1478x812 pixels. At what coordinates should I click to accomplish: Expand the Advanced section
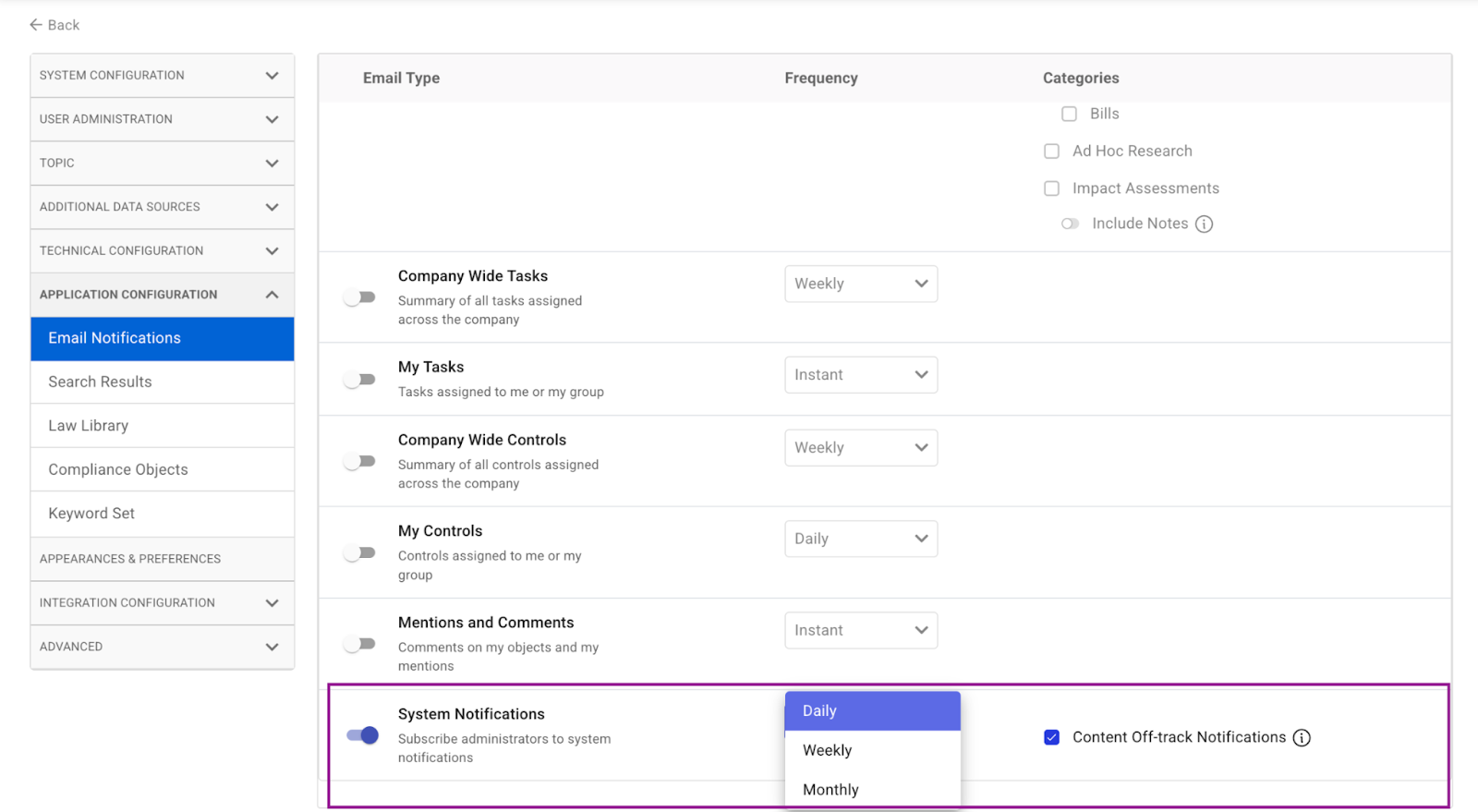pyautogui.click(x=163, y=647)
